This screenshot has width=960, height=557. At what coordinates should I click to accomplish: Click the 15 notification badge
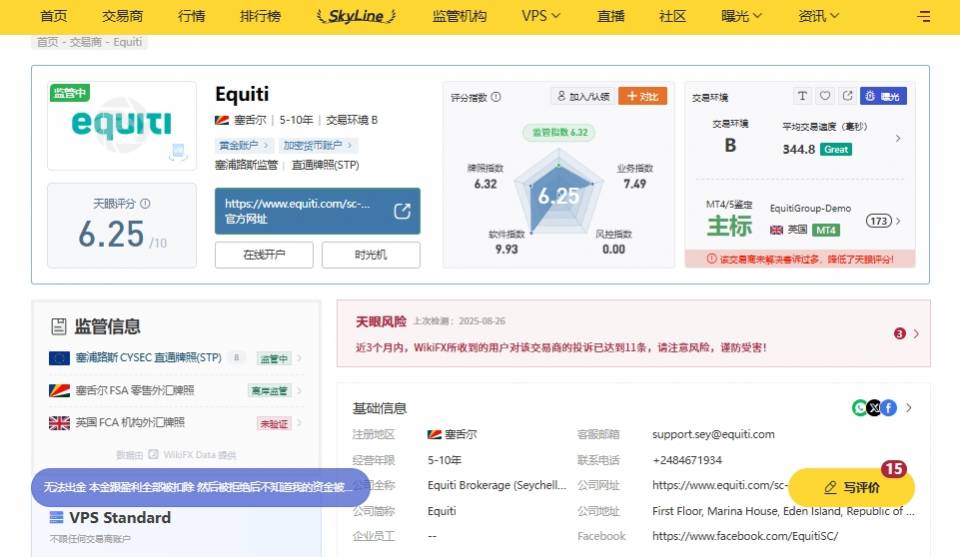pyautogui.click(x=894, y=469)
